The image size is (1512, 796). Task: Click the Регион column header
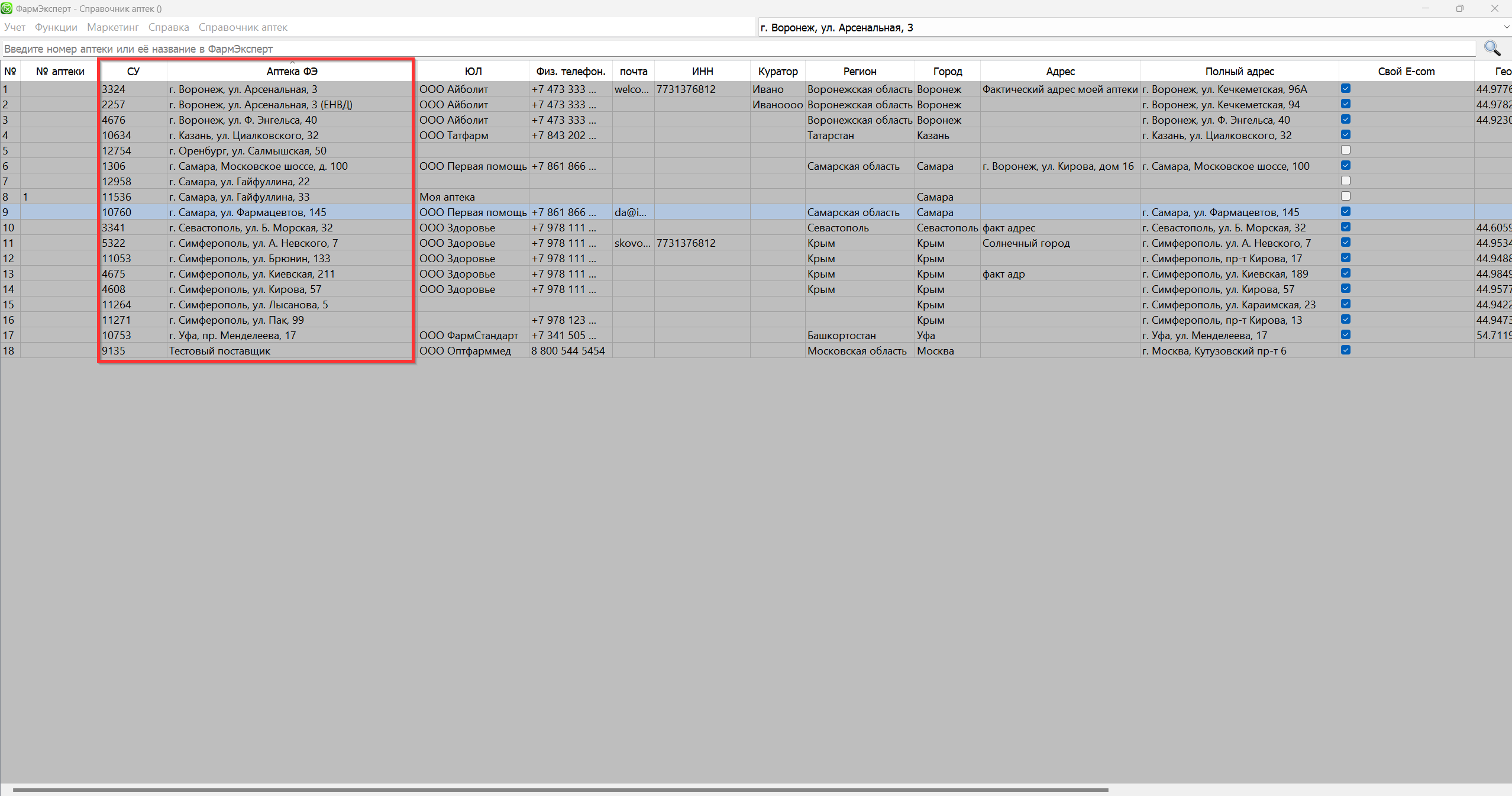pyautogui.click(x=859, y=72)
